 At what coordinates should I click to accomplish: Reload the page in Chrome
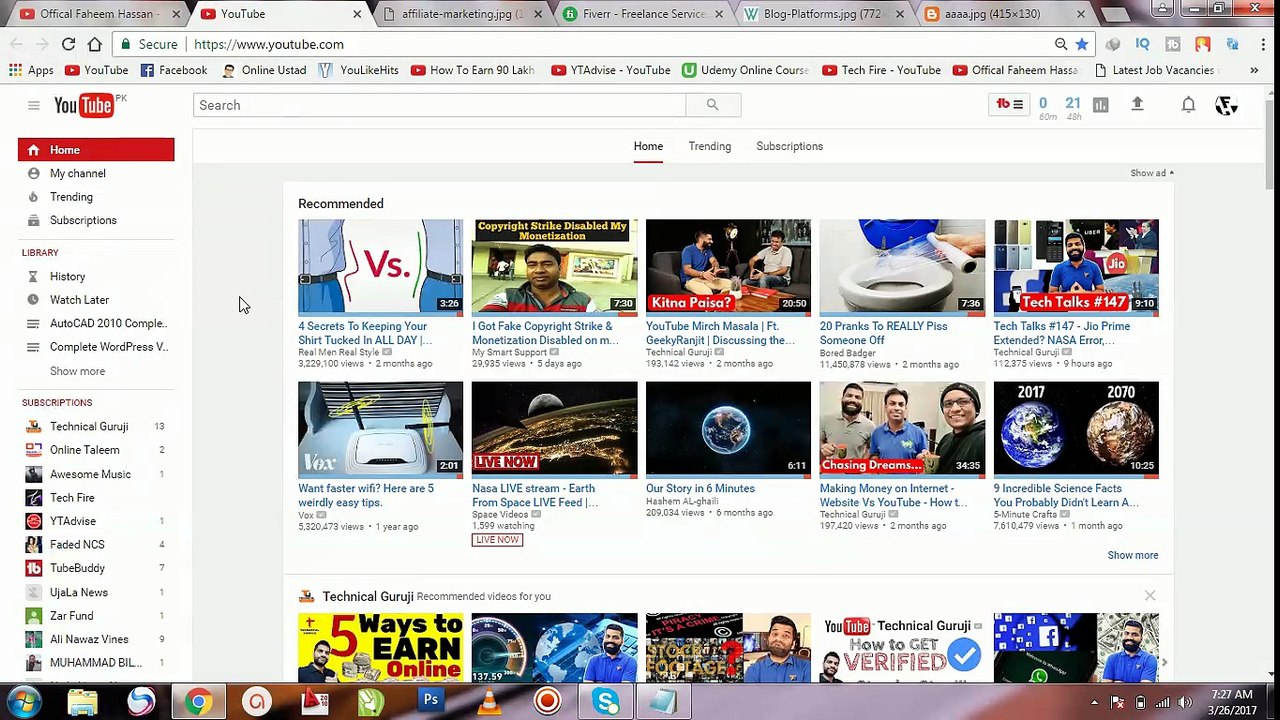point(68,44)
